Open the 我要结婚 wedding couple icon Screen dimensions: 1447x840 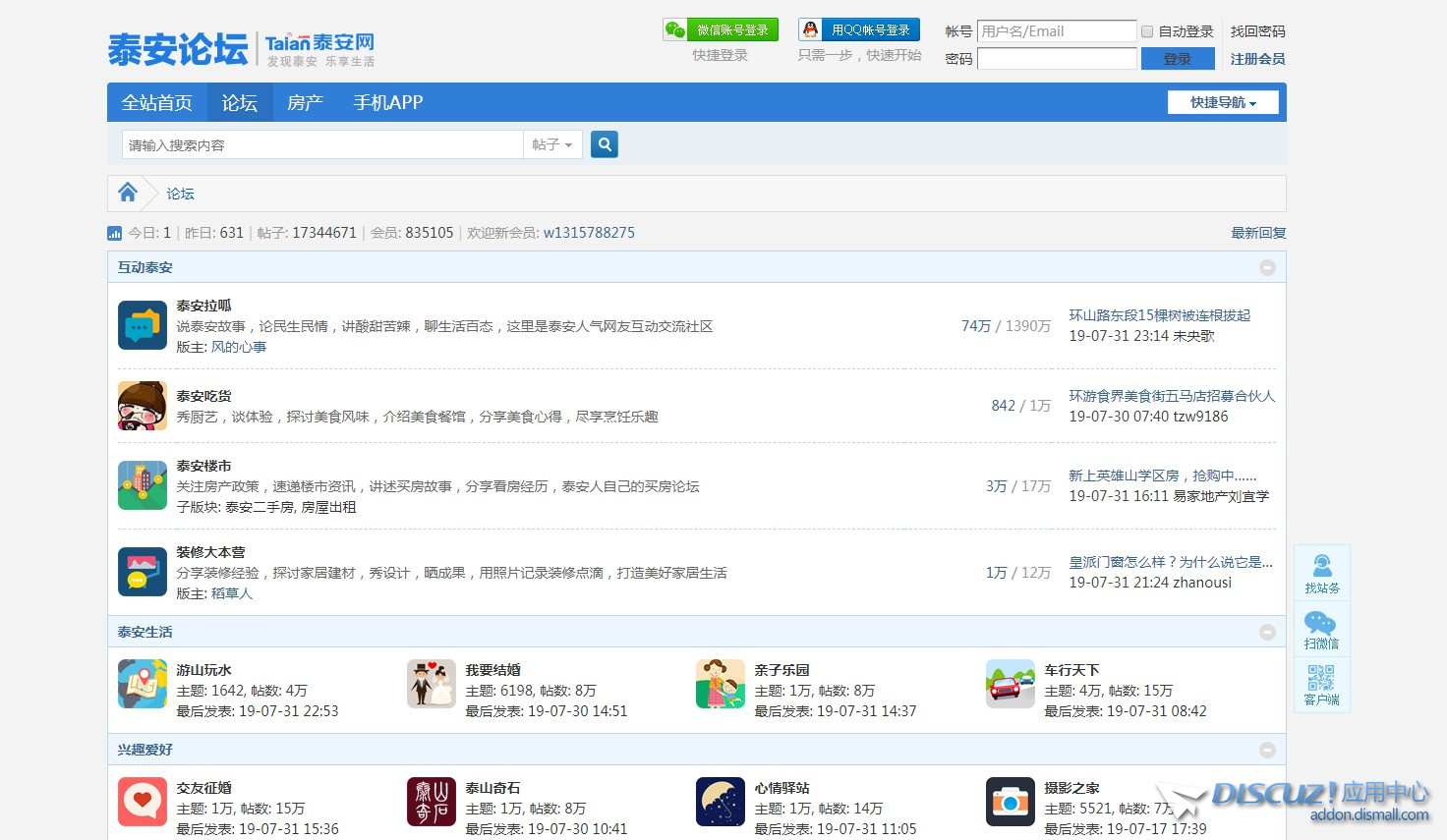click(x=432, y=684)
